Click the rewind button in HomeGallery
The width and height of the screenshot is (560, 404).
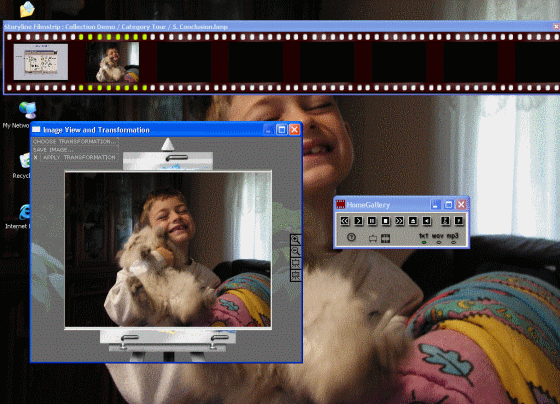point(345,221)
